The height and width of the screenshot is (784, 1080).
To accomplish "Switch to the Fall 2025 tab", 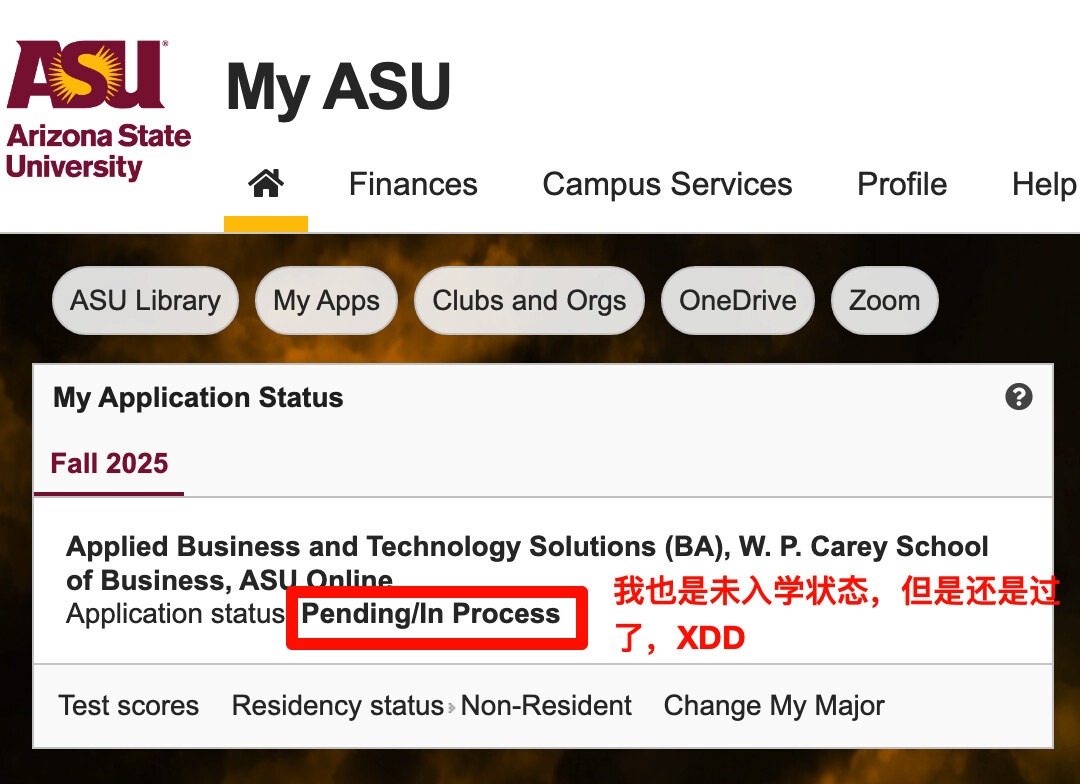I will tap(109, 464).
